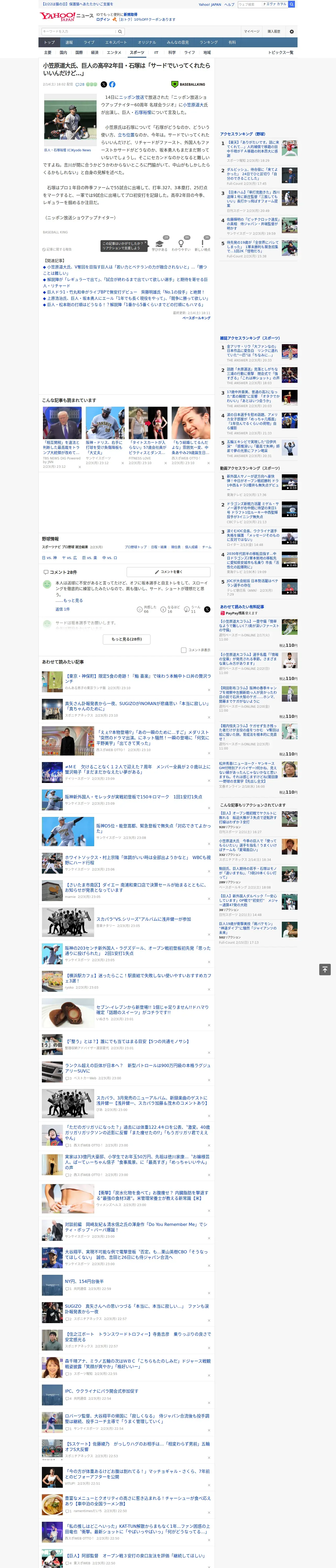Click the ログイン link
The width and height of the screenshot is (336, 1568).
(103, 20)
